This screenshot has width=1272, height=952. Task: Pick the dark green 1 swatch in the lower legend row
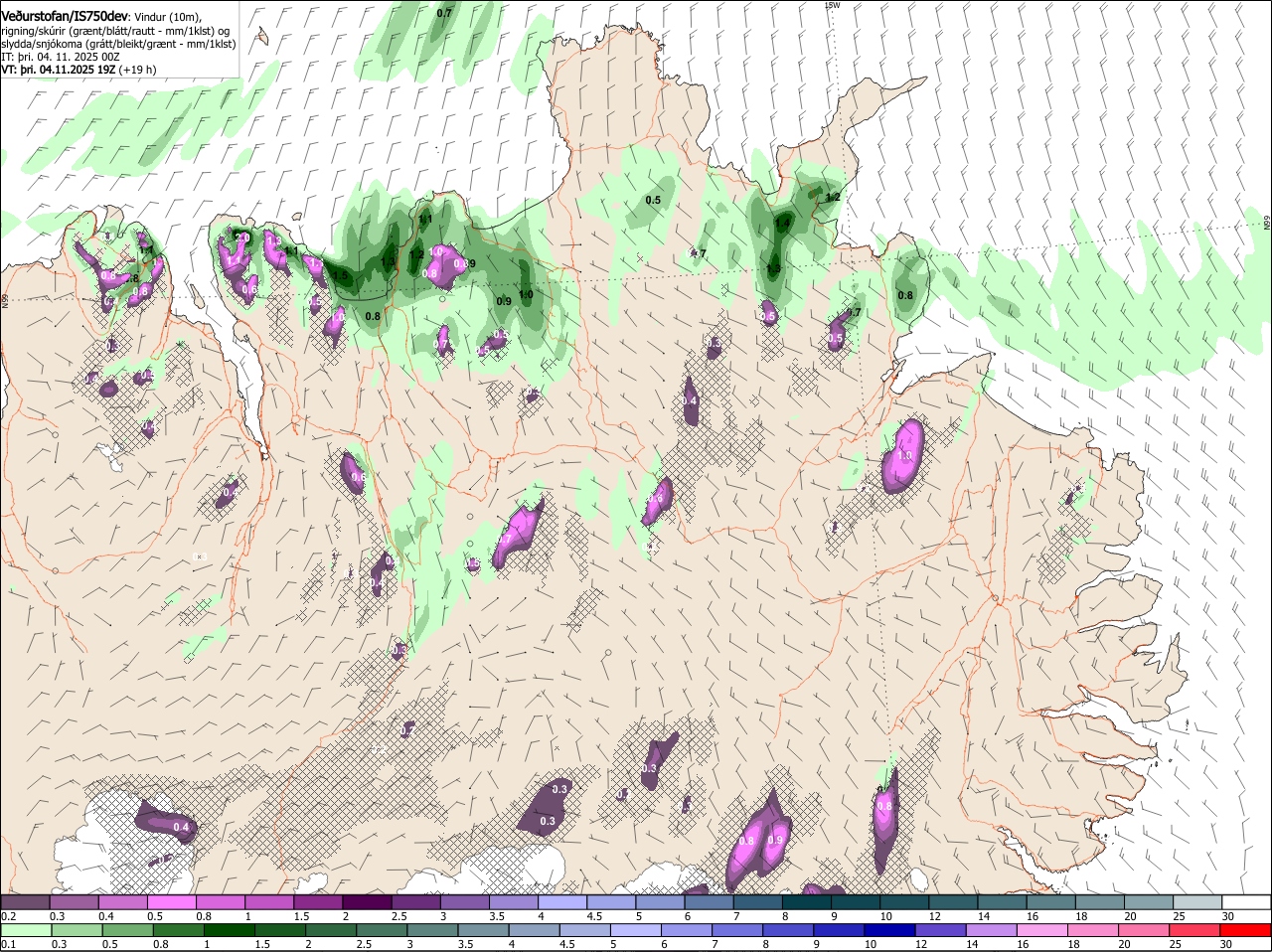[230, 929]
